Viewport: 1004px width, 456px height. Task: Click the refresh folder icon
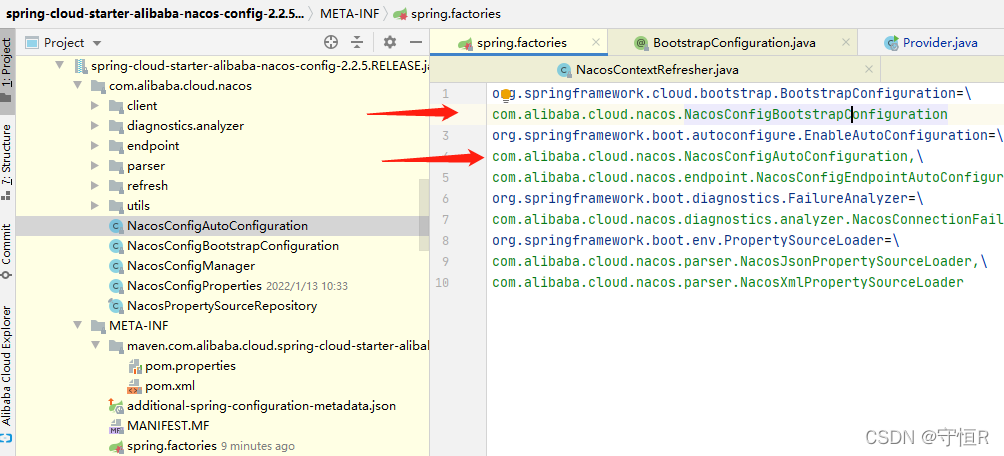tap(116, 186)
